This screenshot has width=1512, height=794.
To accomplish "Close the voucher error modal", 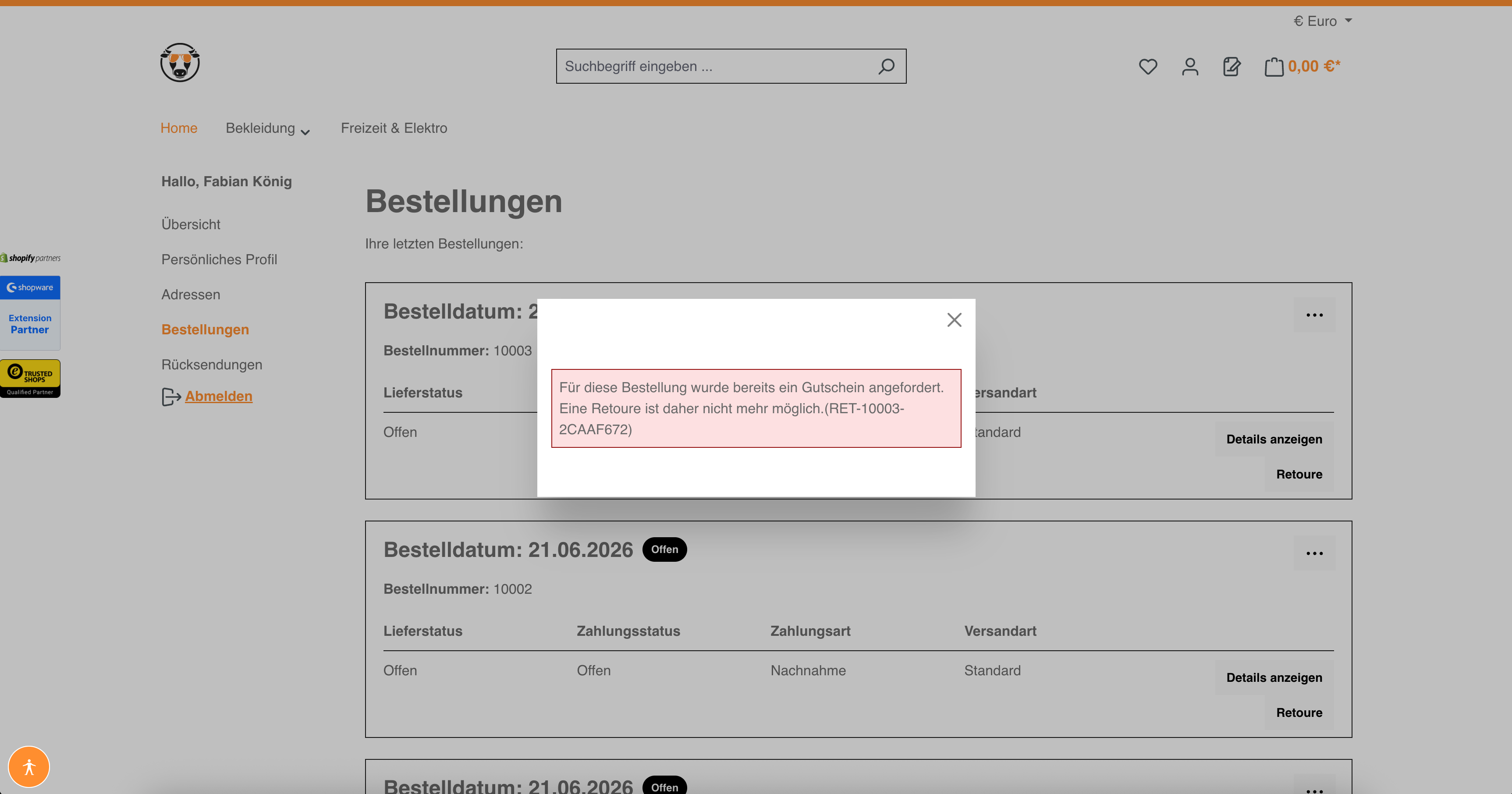I will click(954, 320).
